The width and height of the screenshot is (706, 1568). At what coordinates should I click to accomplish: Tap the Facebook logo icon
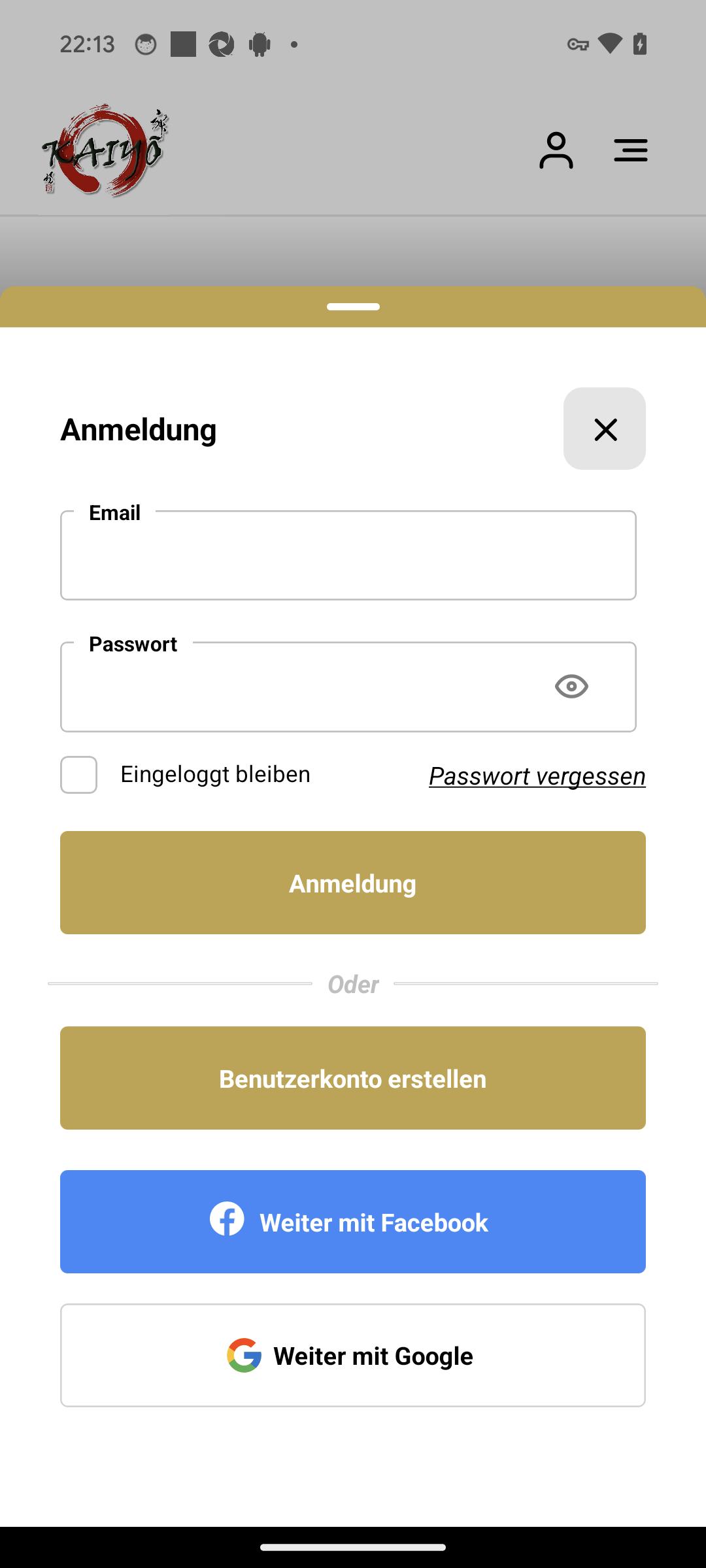(x=227, y=1218)
